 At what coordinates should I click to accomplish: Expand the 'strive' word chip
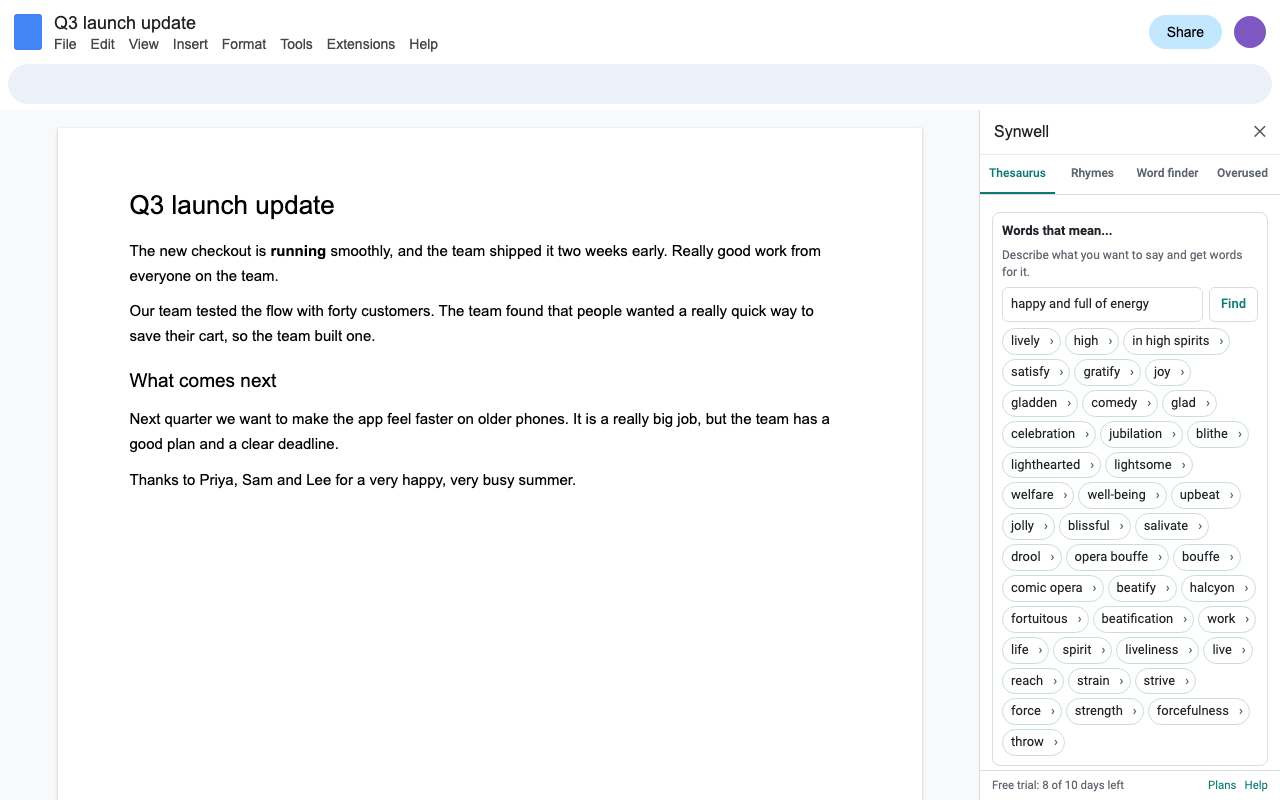pos(1165,681)
